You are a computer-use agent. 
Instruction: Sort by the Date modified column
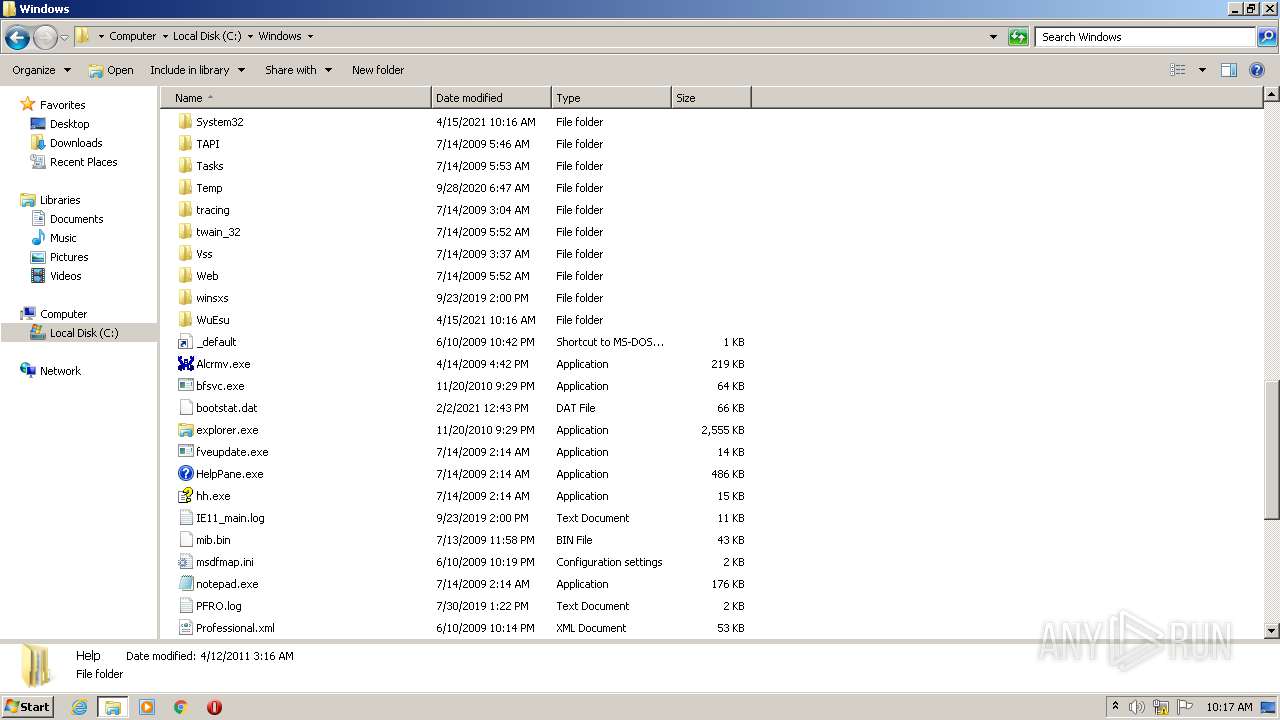pyautogui.click(x=491, y=98)
